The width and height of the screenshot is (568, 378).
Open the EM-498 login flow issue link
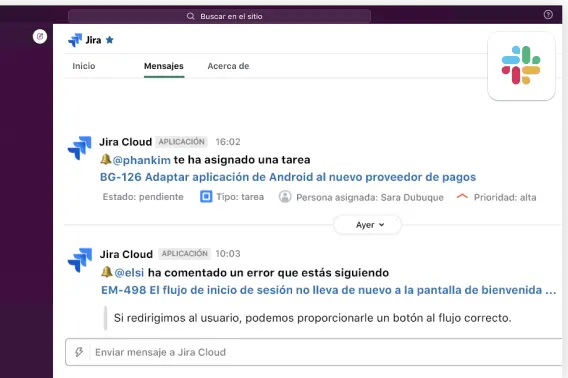point(329,290)
